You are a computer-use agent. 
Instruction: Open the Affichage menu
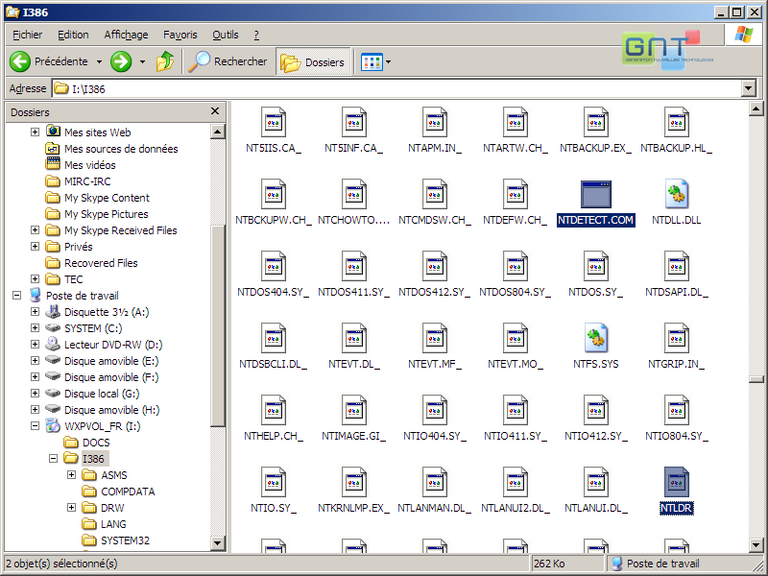pyautogui.click(x=126, y=35)
